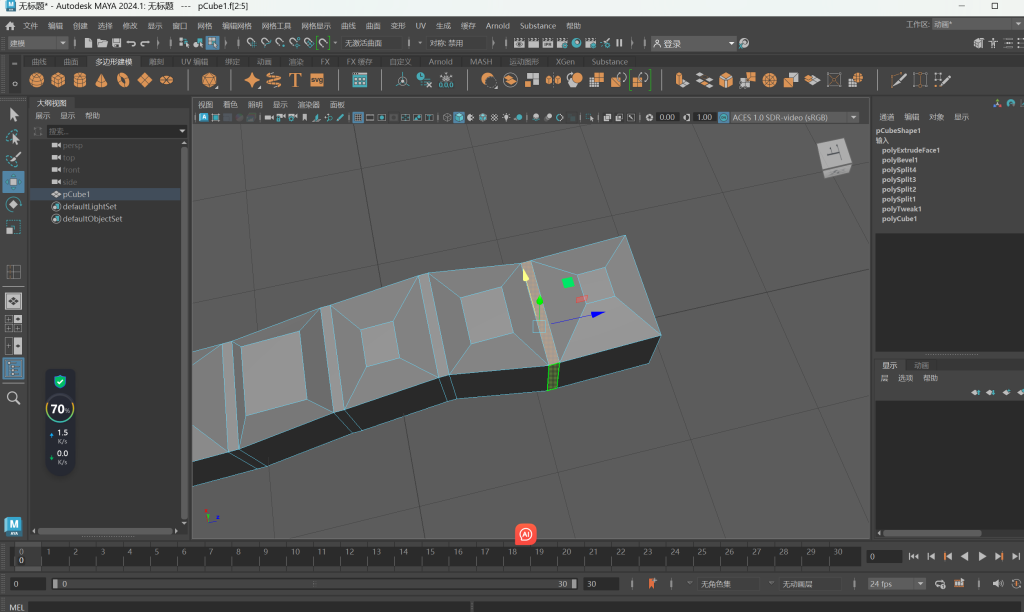Toggle wireframe cube display in viewport toolbar
The width and height of the screenshot is (1024, 612).
click(447, 118)
